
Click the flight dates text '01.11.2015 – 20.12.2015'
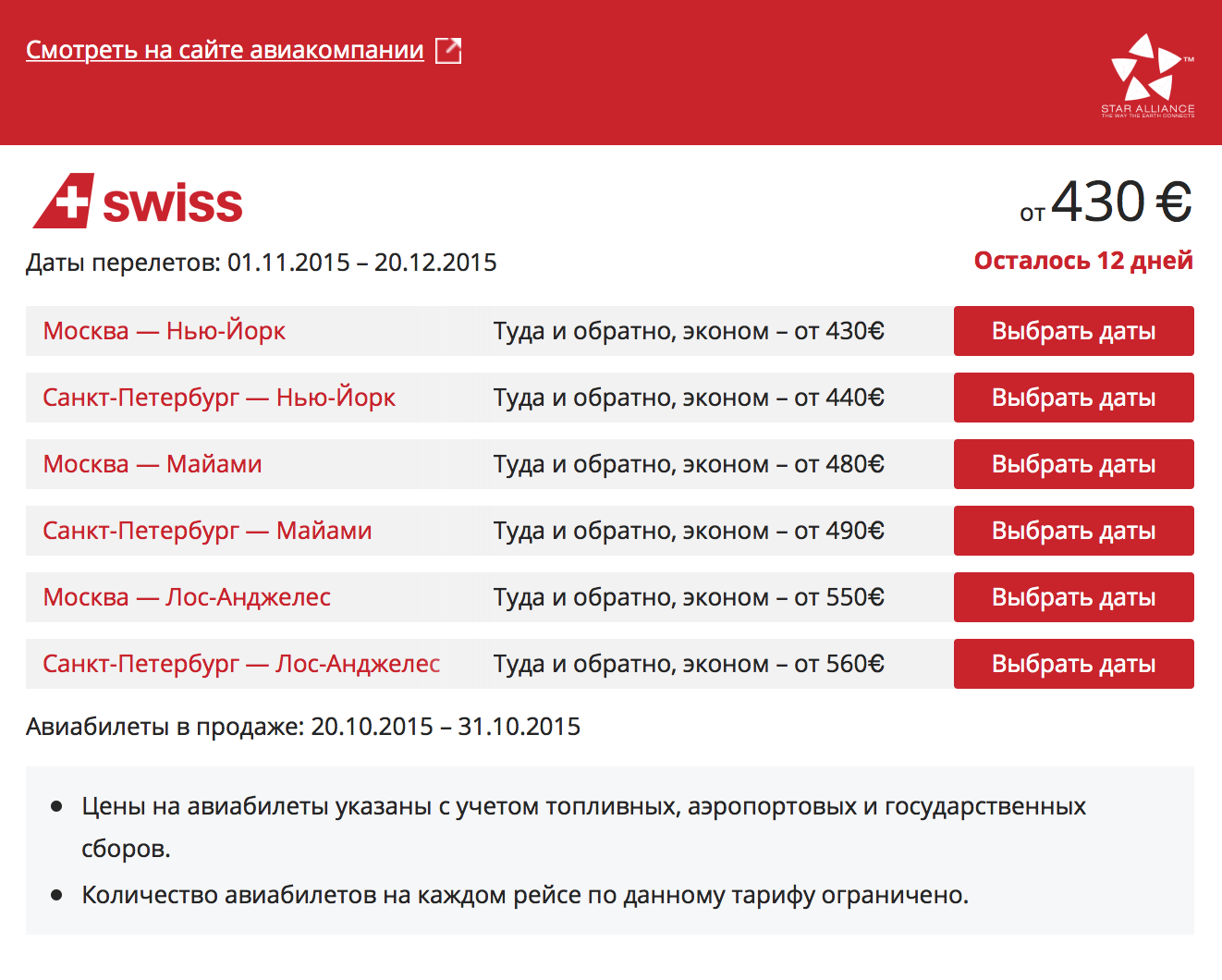[362, 263]
